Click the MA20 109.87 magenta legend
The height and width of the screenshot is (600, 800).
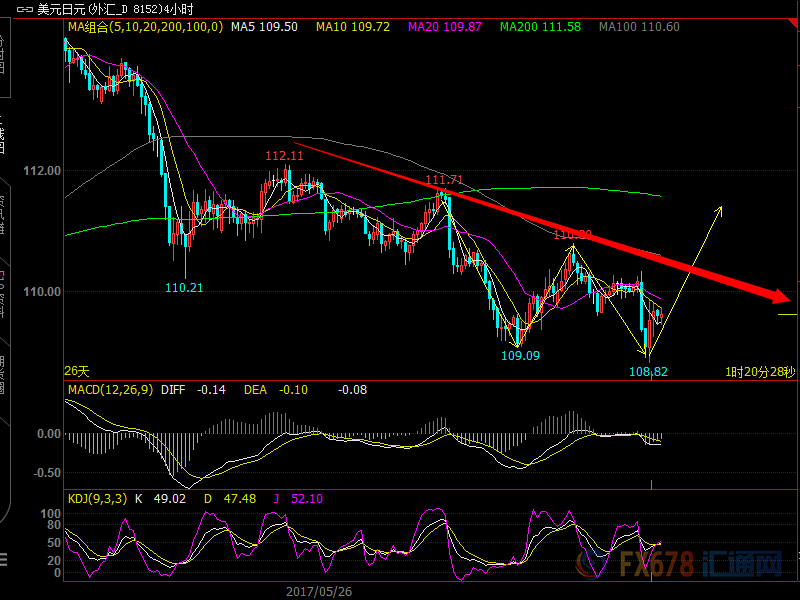click(x=447, y=27)
